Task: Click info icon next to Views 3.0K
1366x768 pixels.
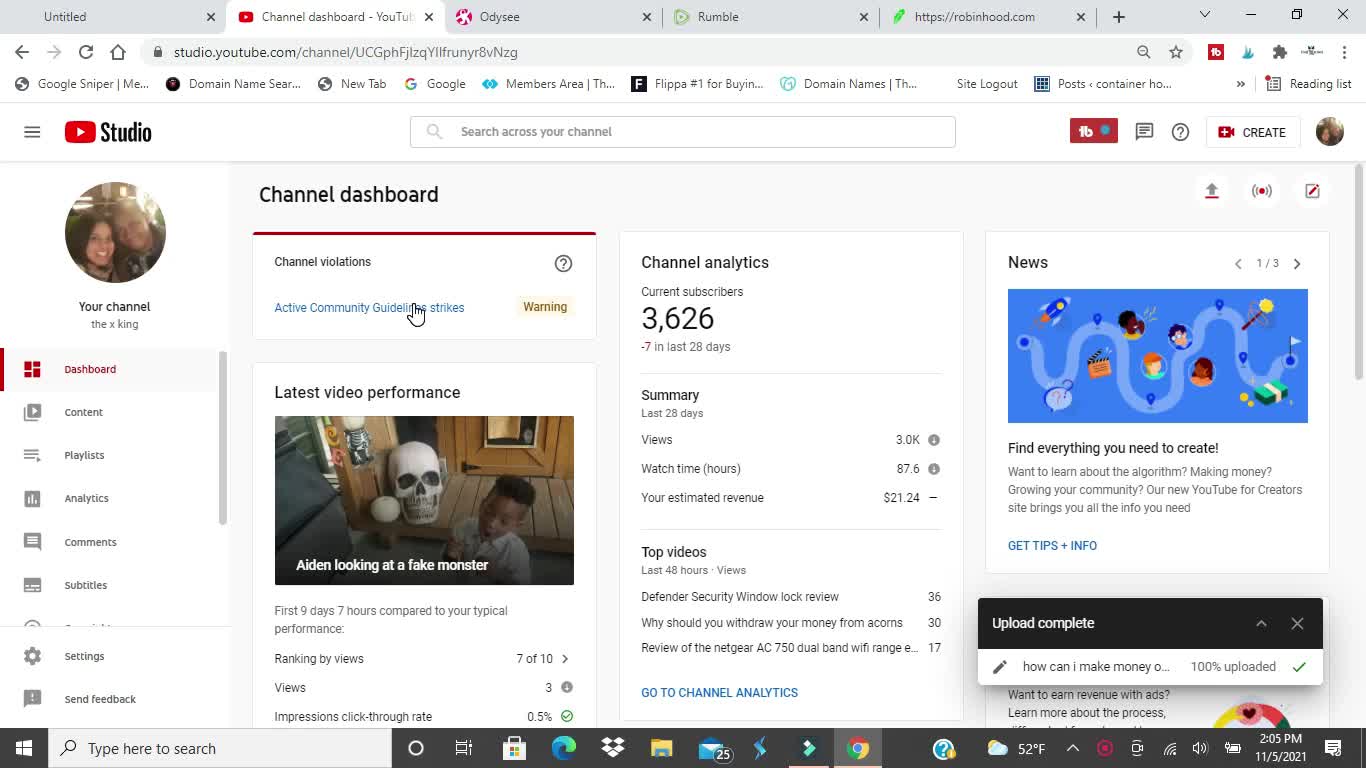Action: point(933,440)
